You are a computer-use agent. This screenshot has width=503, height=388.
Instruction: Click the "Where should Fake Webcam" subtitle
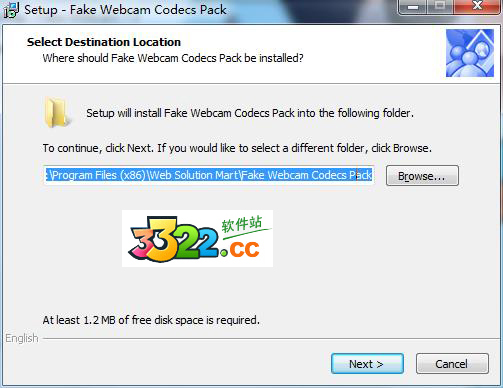(173, 58)
